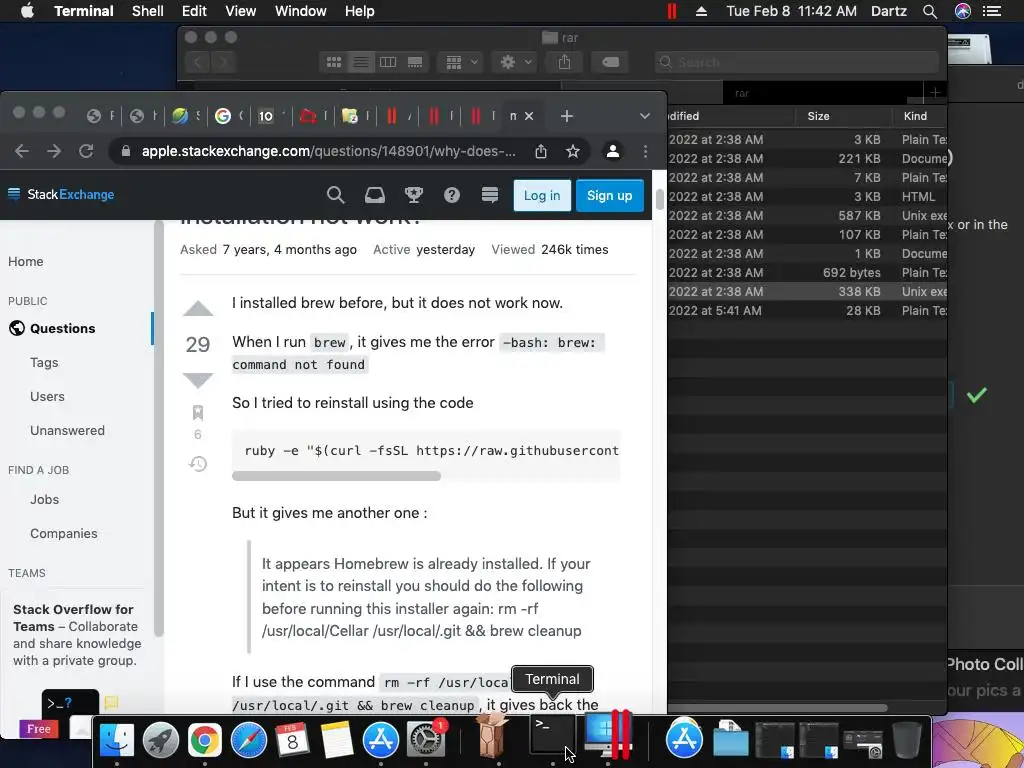Screen dimensions: 1024x768
Task: Sort Finder list by Kind column
Action: coord(915,116)
